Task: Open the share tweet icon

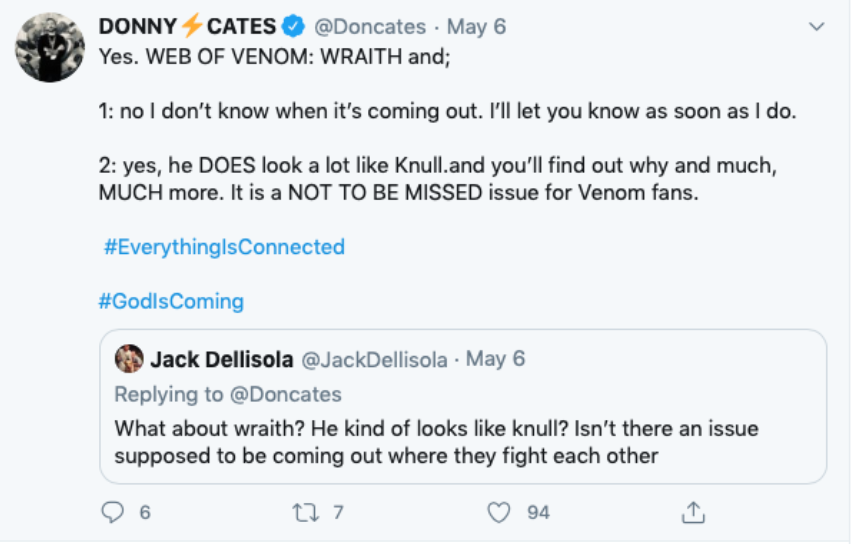Action: coord(691,512)
